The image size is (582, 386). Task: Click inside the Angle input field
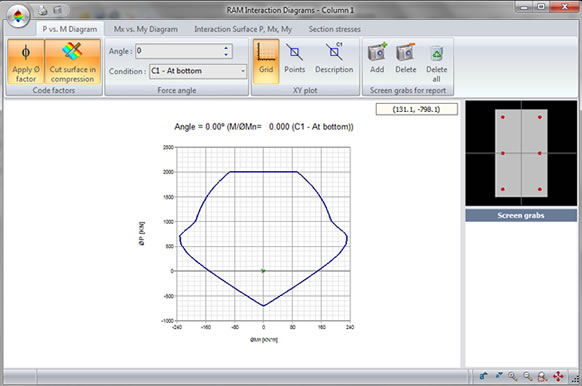(x=179, y=51)
